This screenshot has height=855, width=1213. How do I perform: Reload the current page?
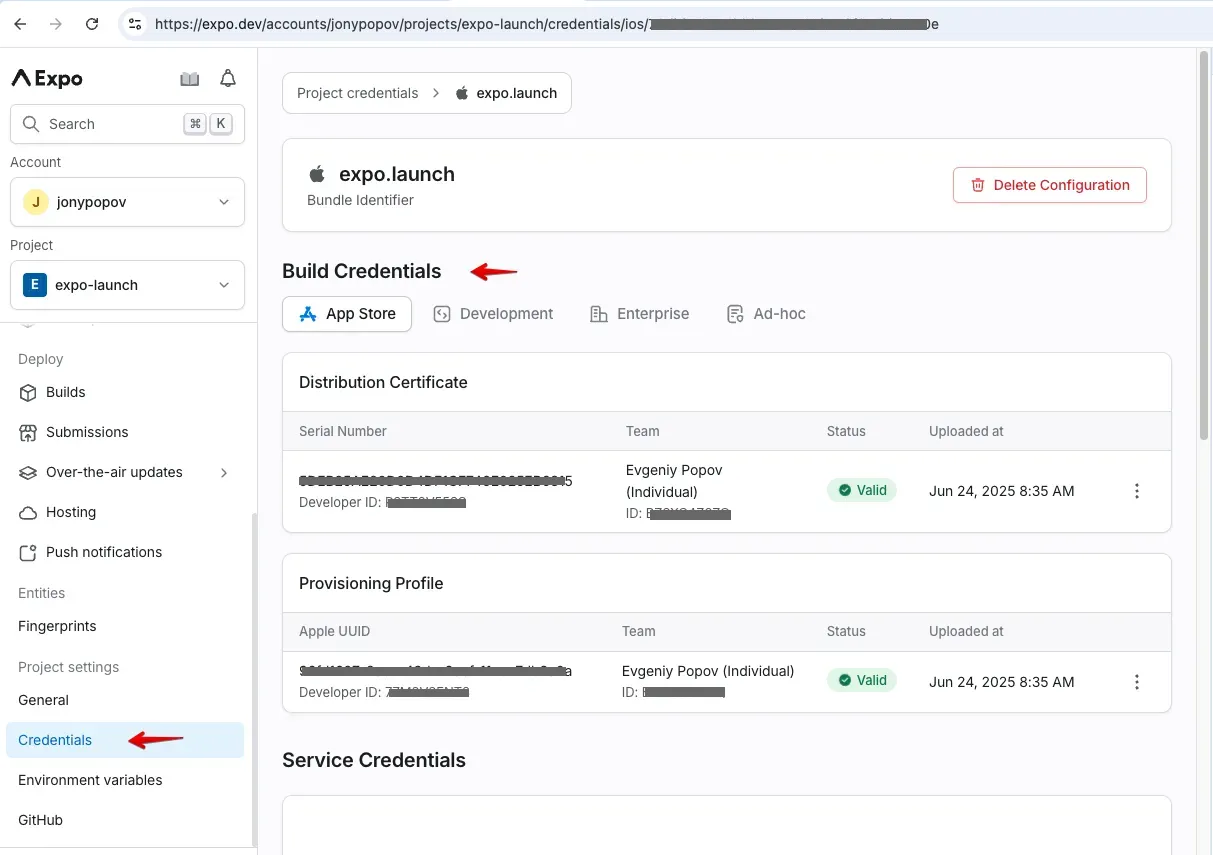(x=92, y=24)
